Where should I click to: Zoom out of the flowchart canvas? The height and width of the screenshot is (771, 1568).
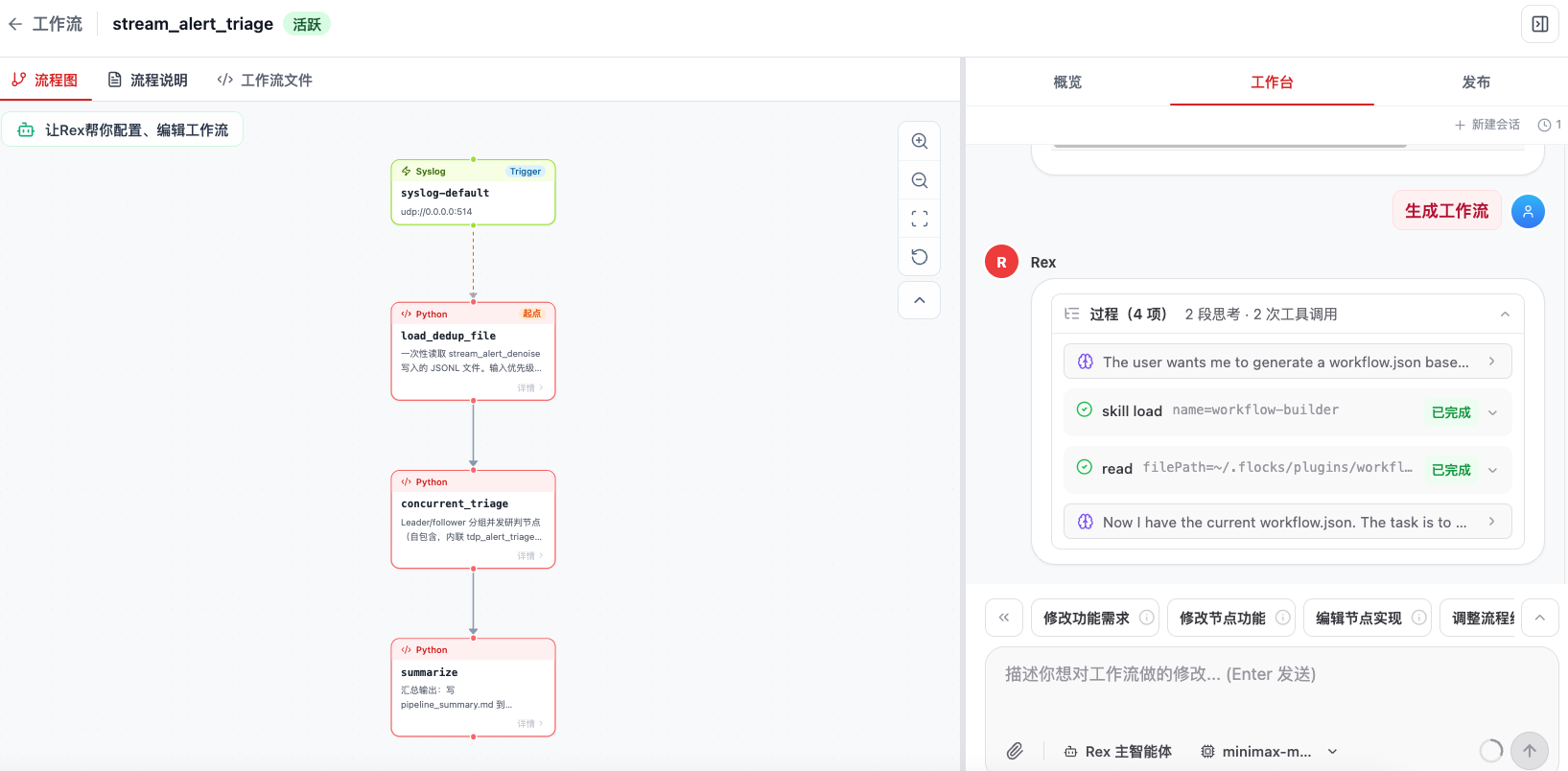[x=919, y=180]
